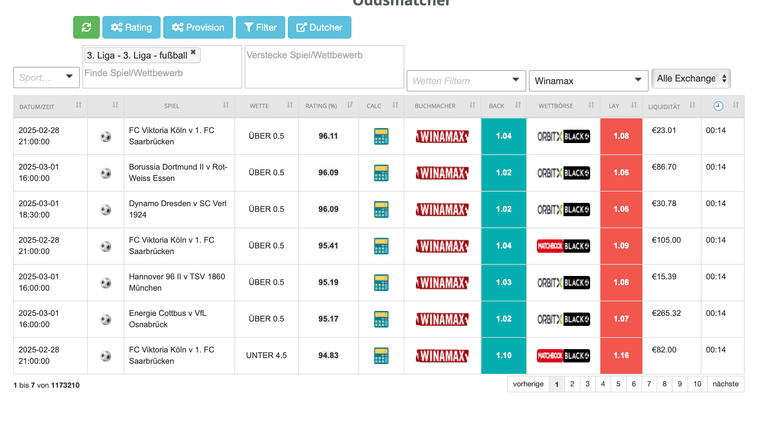760x423 pixels.
Task: Open the Filter button
Action: [x=260, y=27]
